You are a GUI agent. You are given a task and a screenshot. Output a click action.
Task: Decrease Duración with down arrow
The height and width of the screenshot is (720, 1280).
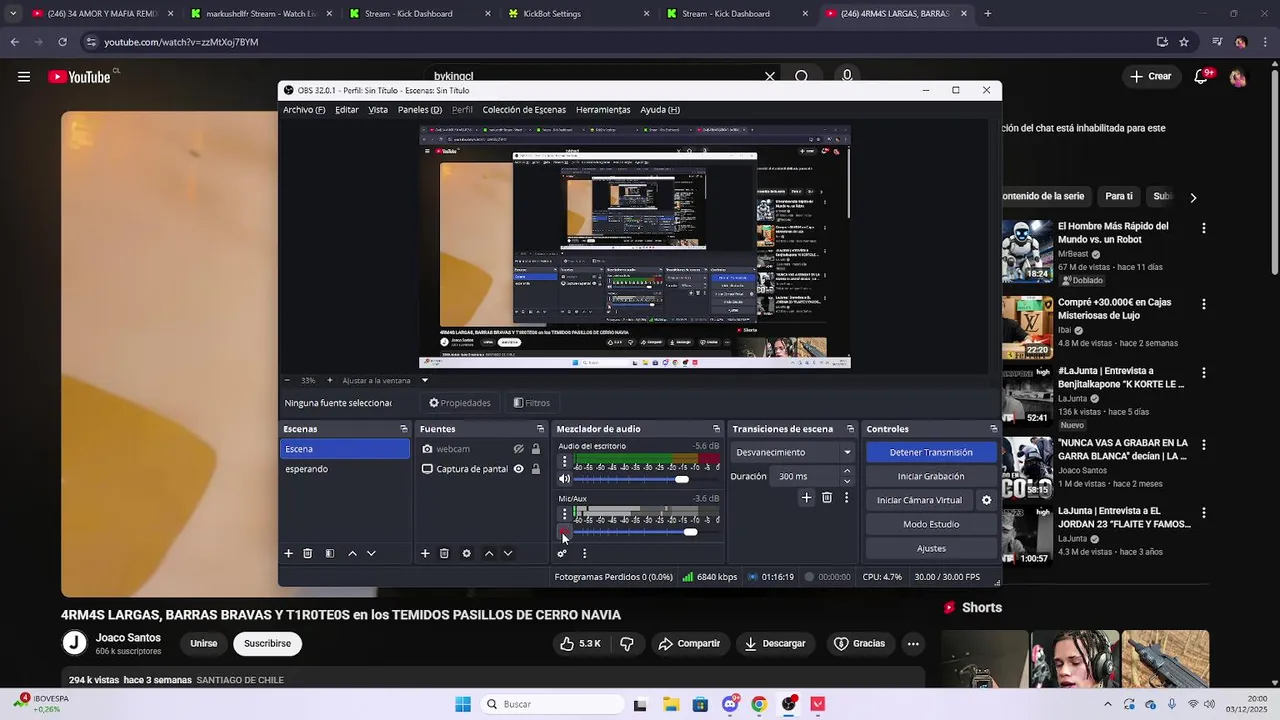pyautogui.click(x=847, y=481)
